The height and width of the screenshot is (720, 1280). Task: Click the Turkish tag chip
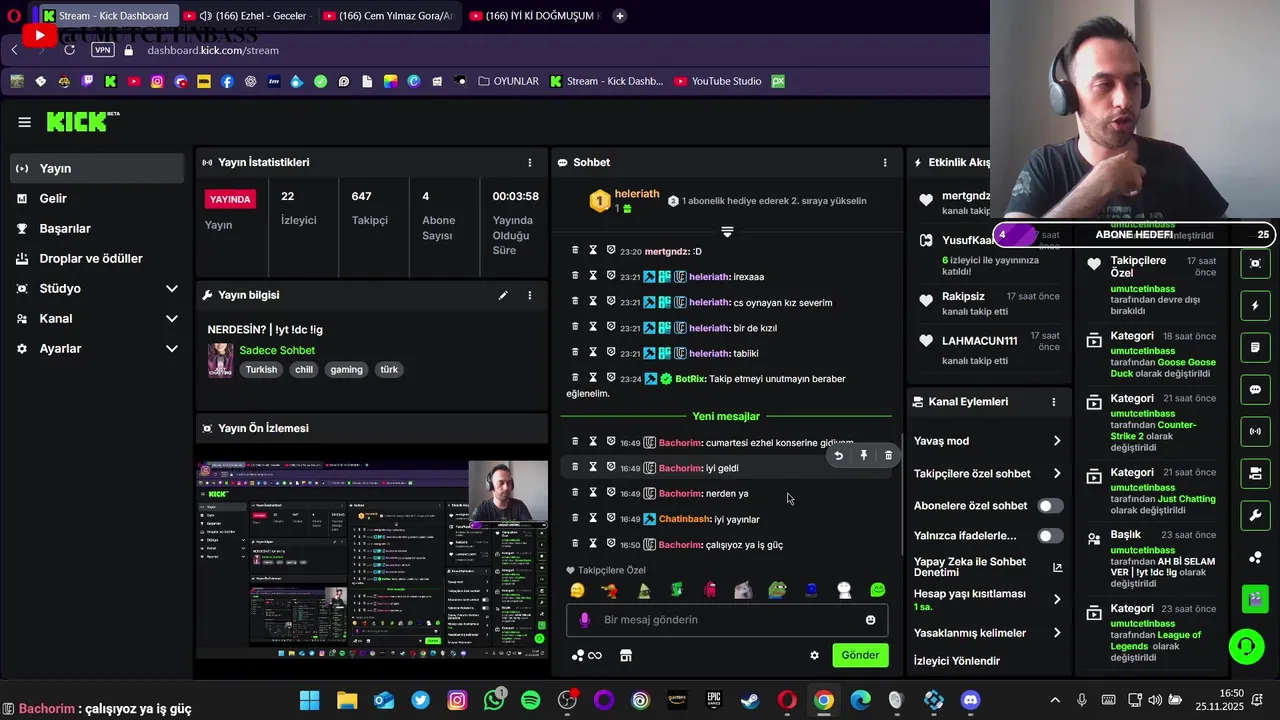coord(261,369)
